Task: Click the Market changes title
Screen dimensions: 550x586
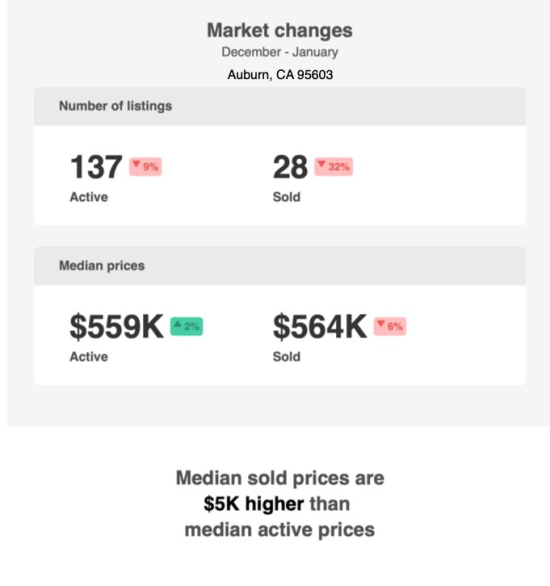Action: tap(280, 30)
